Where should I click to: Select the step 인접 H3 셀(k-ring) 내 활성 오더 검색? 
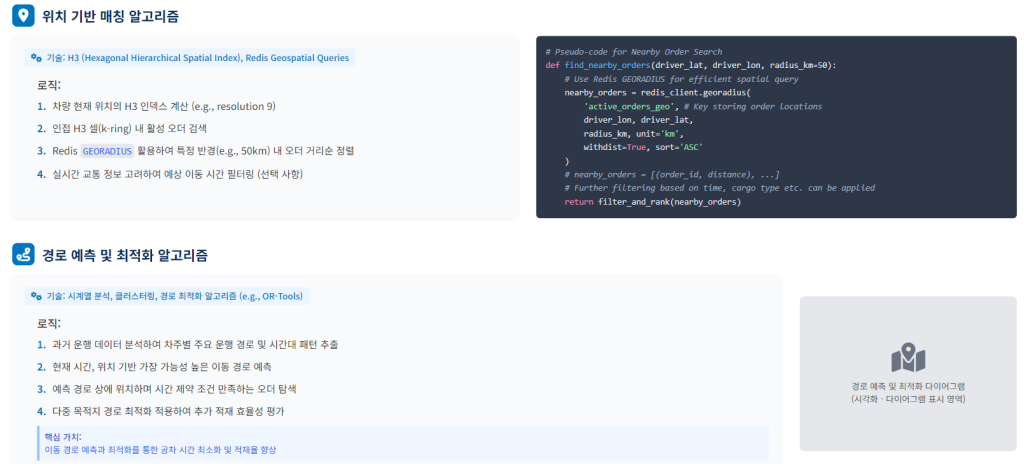coord(129,128)
